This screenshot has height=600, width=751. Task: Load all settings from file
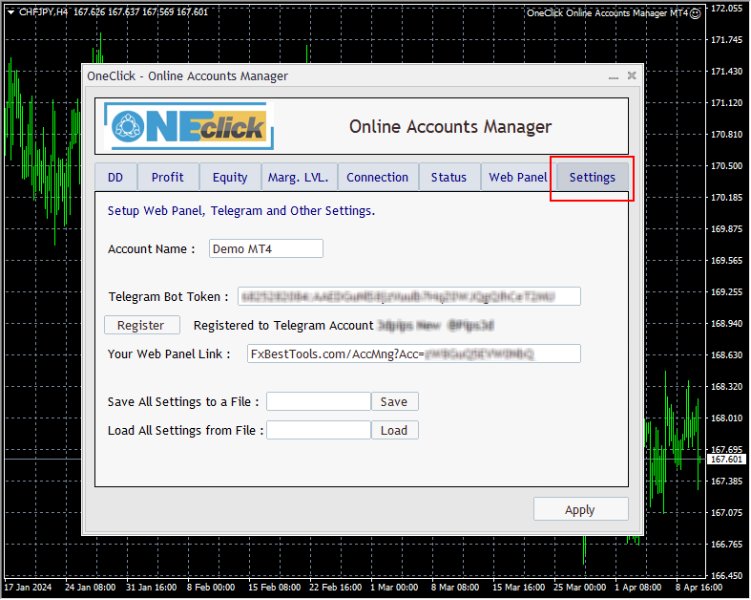[395, 430]
